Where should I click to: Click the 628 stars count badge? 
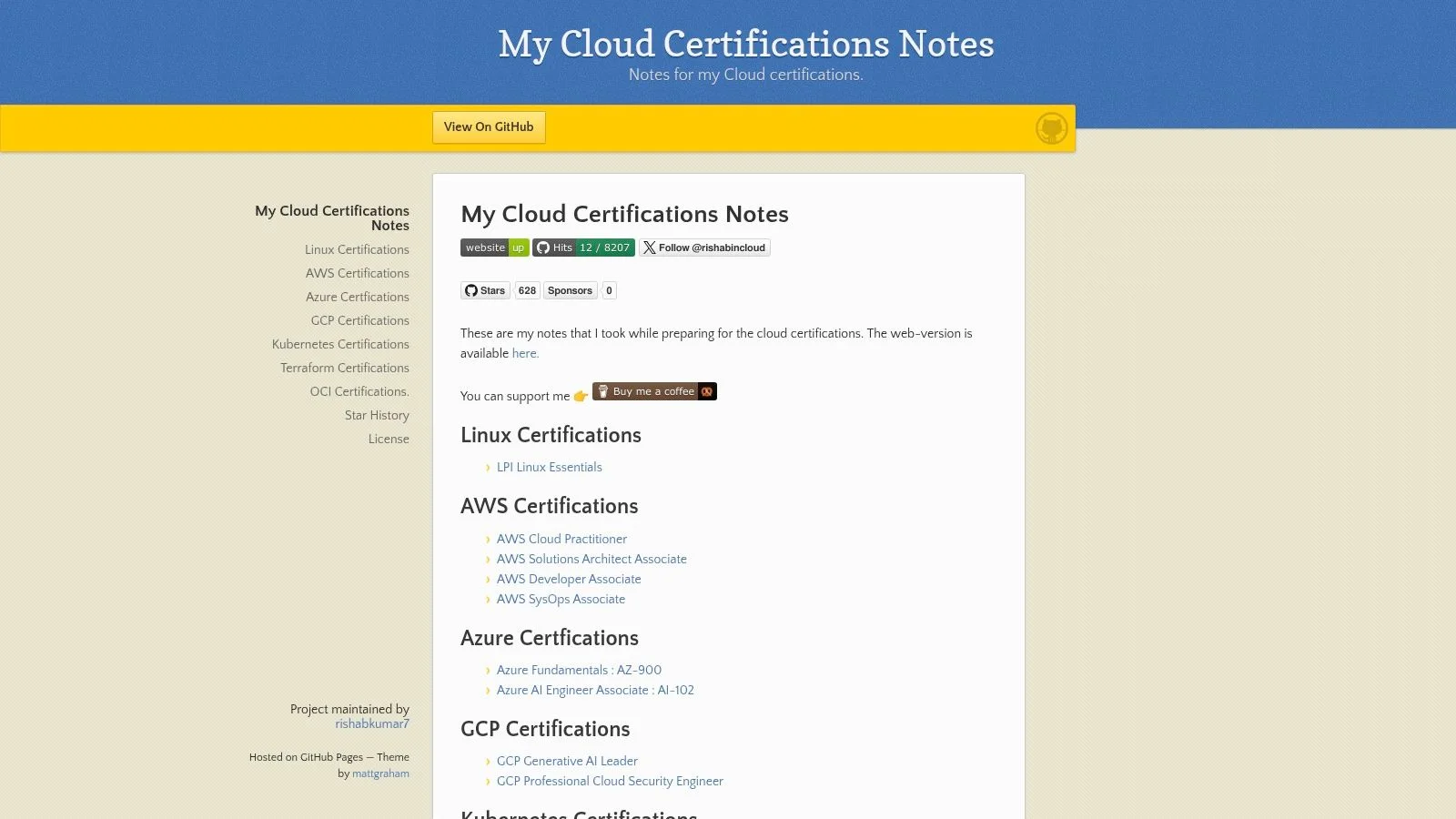pos(527,290)
